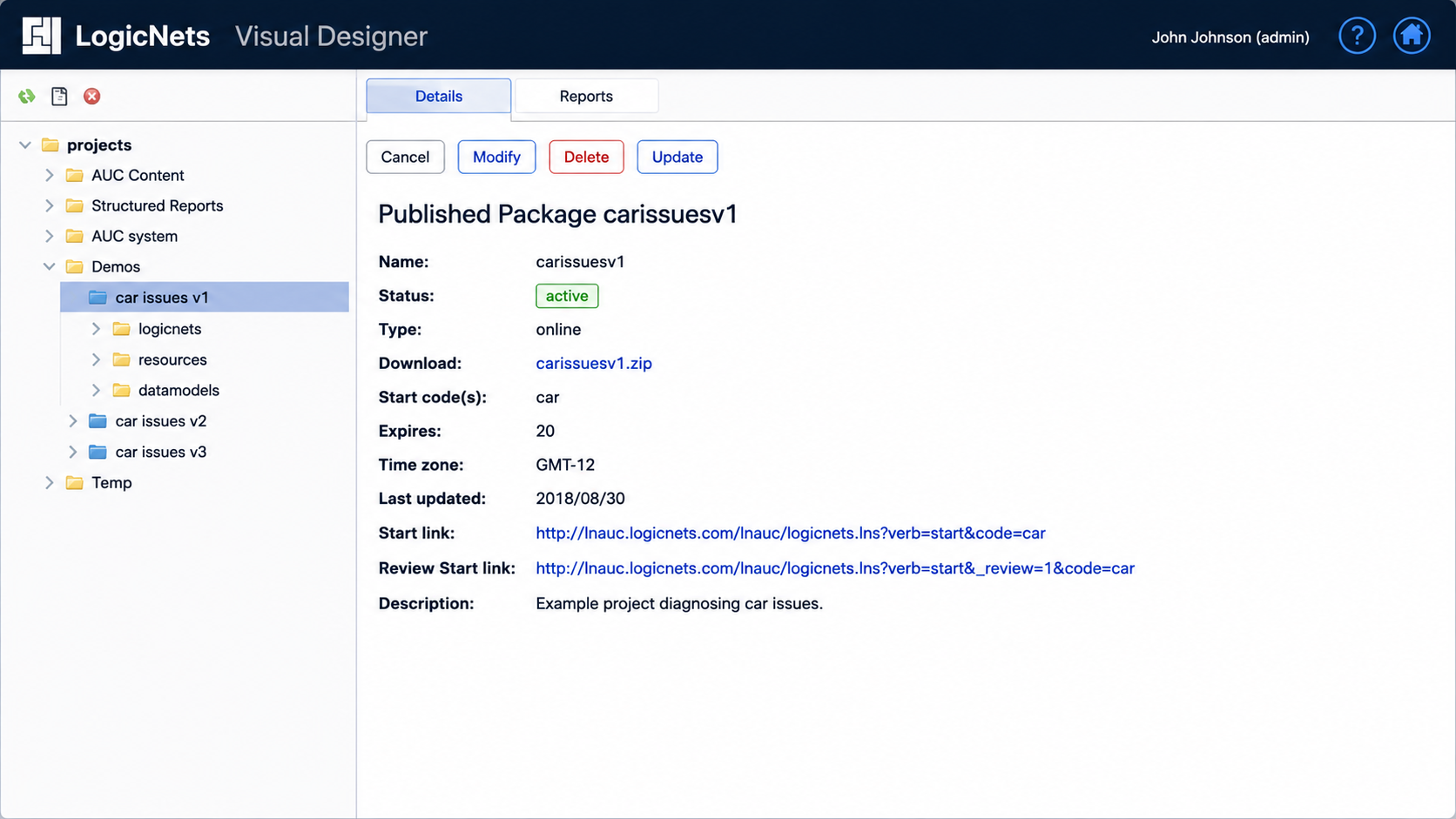The width and height of the screenshot is (1456, 819).
Task: Click the active status badge
Action: [x=567, y=296]
